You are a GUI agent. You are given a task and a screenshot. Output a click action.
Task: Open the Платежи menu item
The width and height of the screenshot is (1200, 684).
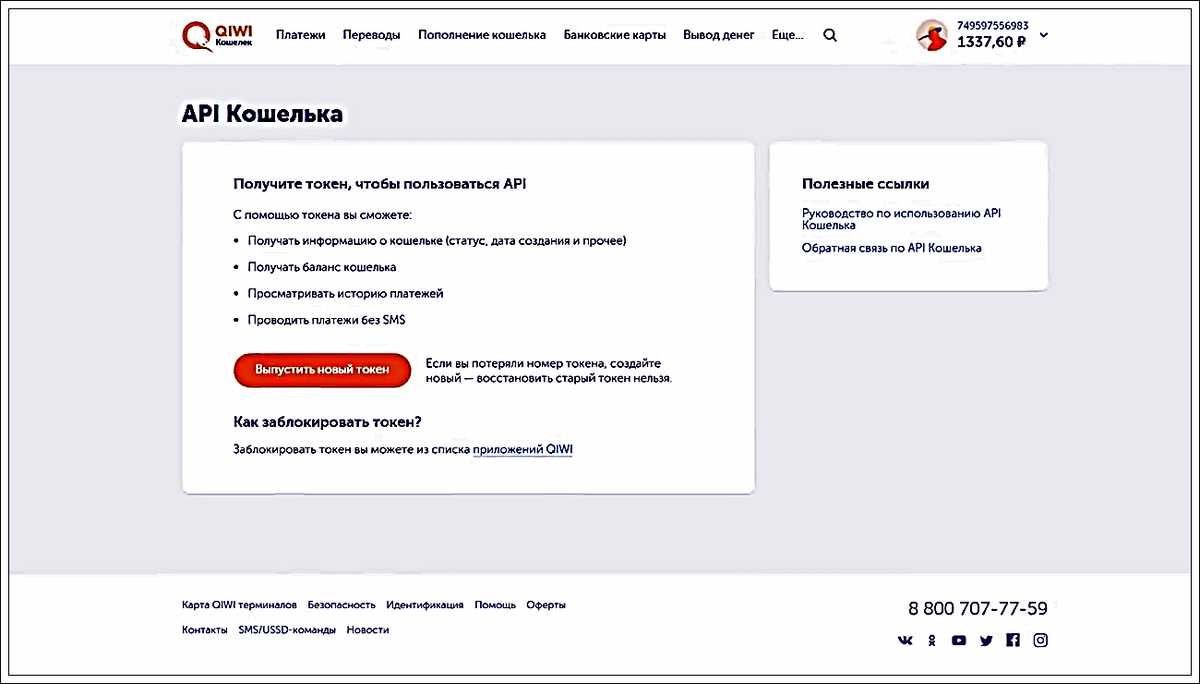(301, 35)
